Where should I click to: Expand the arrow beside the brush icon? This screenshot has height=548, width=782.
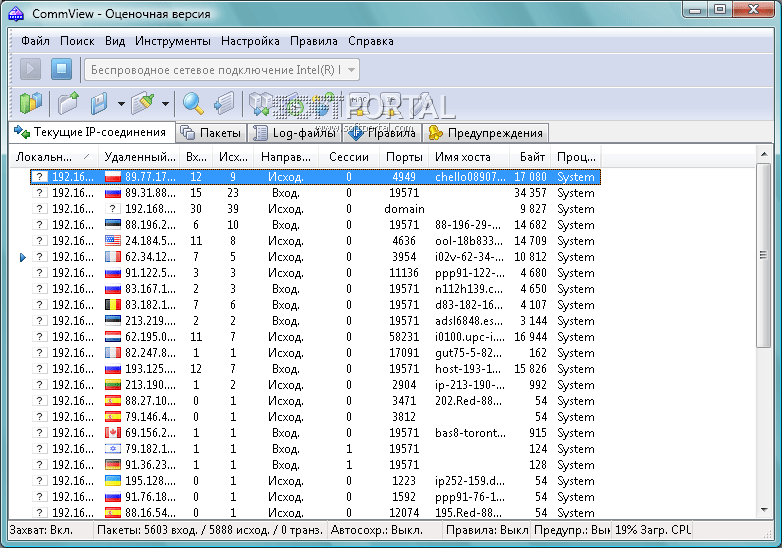(x=165, y=103)
